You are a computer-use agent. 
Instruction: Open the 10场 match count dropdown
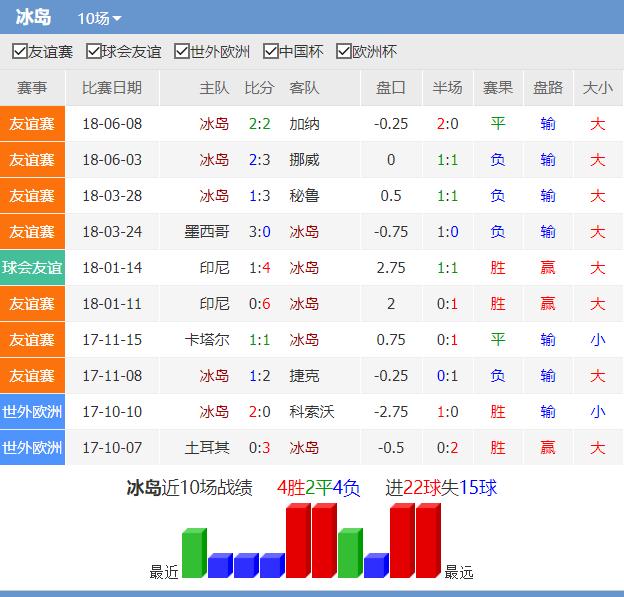tap(99, 19)
